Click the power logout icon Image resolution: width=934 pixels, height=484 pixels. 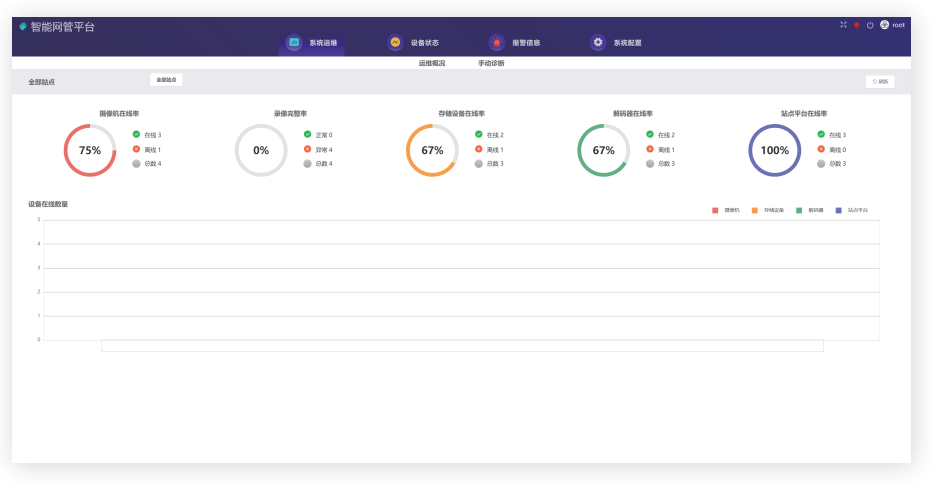coord(870,25)
